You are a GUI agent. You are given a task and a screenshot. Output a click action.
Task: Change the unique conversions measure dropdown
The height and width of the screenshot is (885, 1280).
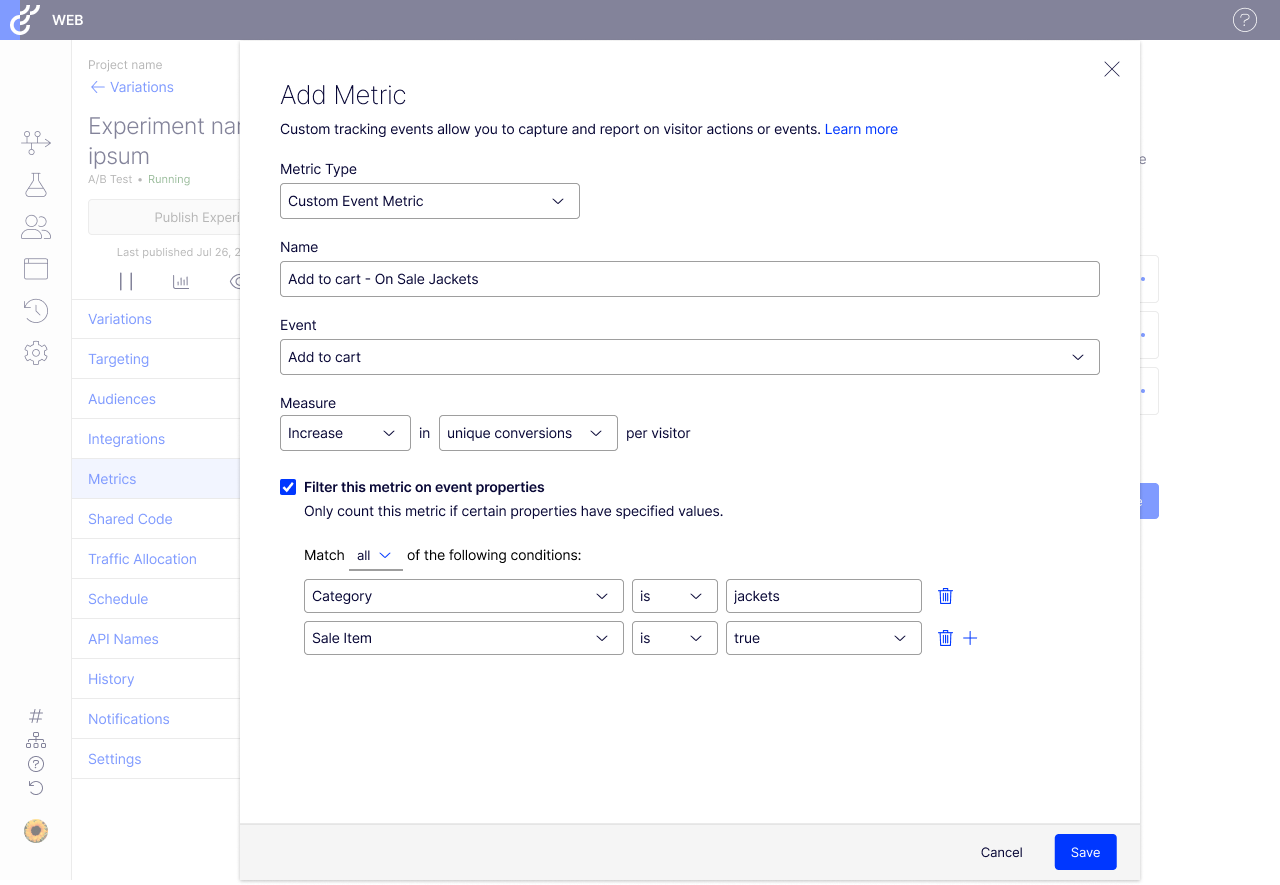[x=528, y=433]
